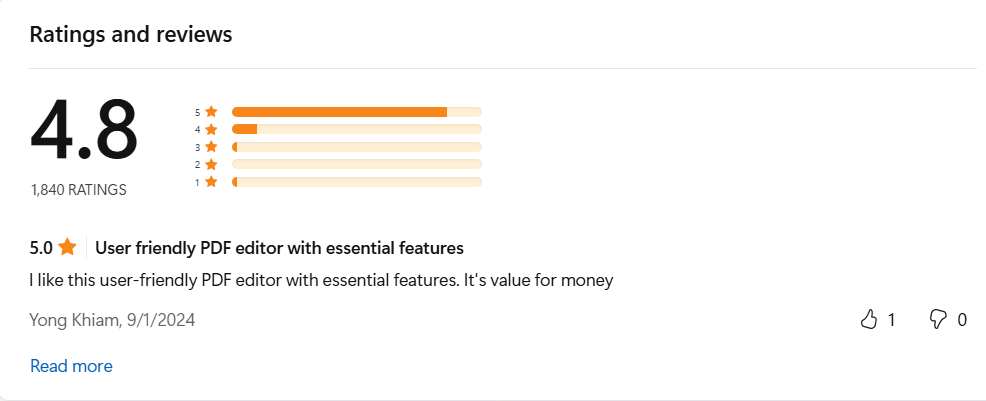Click the 2-star rating row star
This screenshot has width=986, height=401.
pyautogui.click(x=211, y=165)
